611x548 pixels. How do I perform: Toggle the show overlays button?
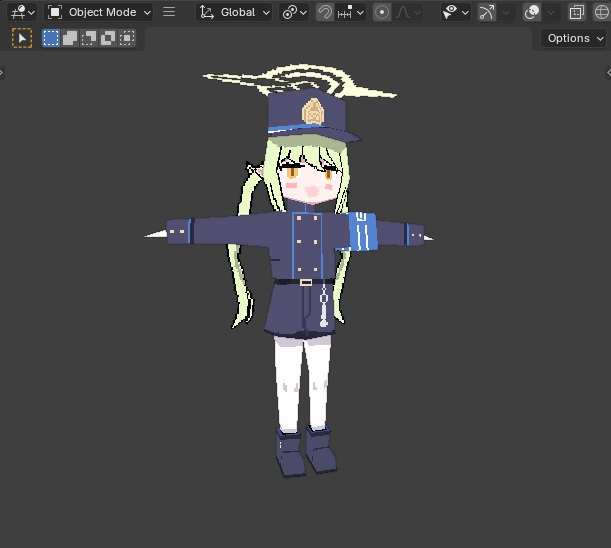coord(532,12)
